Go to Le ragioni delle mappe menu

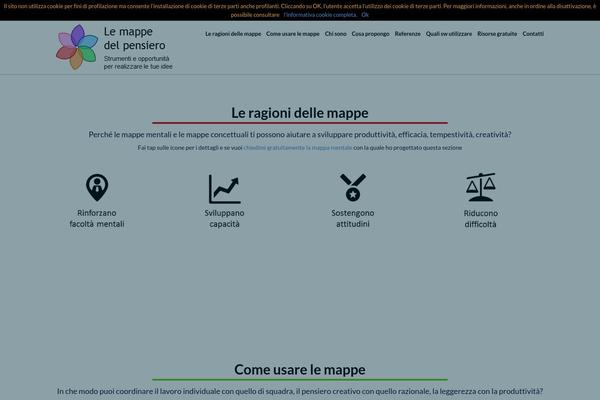pyautogui.click(x=233, y=34)
